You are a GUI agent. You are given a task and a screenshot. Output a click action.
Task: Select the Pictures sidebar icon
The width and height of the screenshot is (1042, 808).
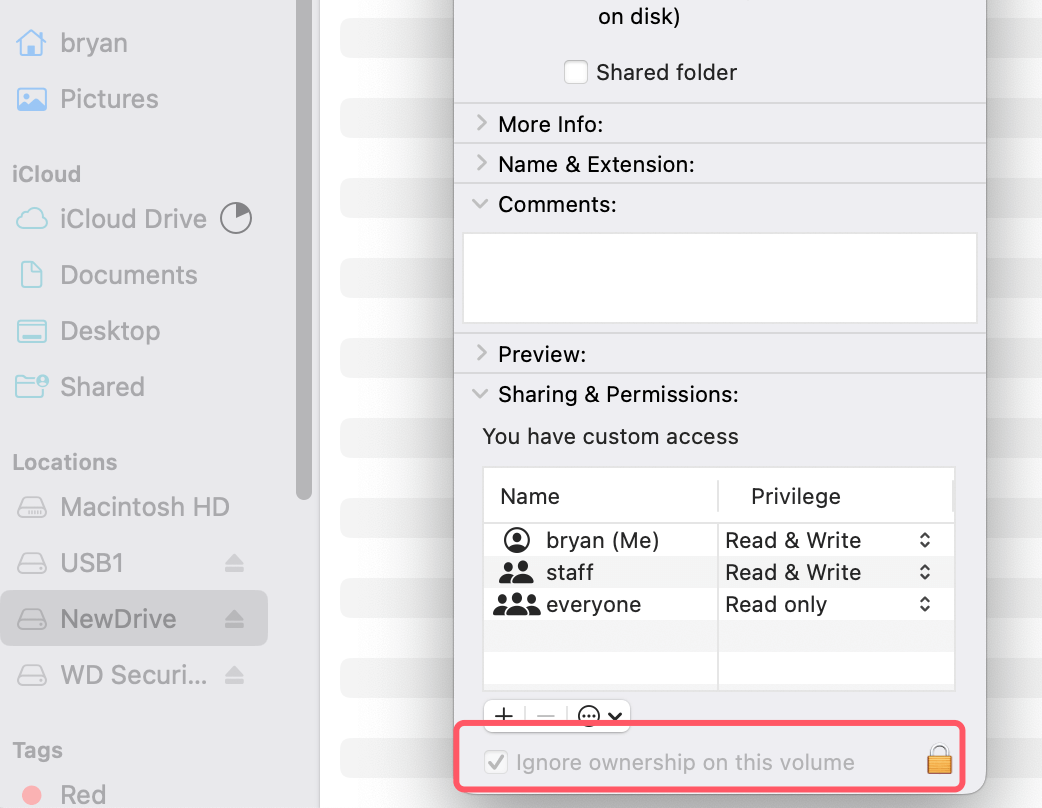(33, 98)
